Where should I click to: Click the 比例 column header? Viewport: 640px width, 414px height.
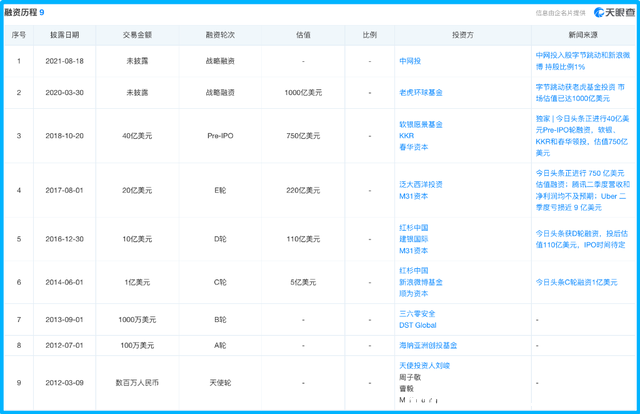370,35
